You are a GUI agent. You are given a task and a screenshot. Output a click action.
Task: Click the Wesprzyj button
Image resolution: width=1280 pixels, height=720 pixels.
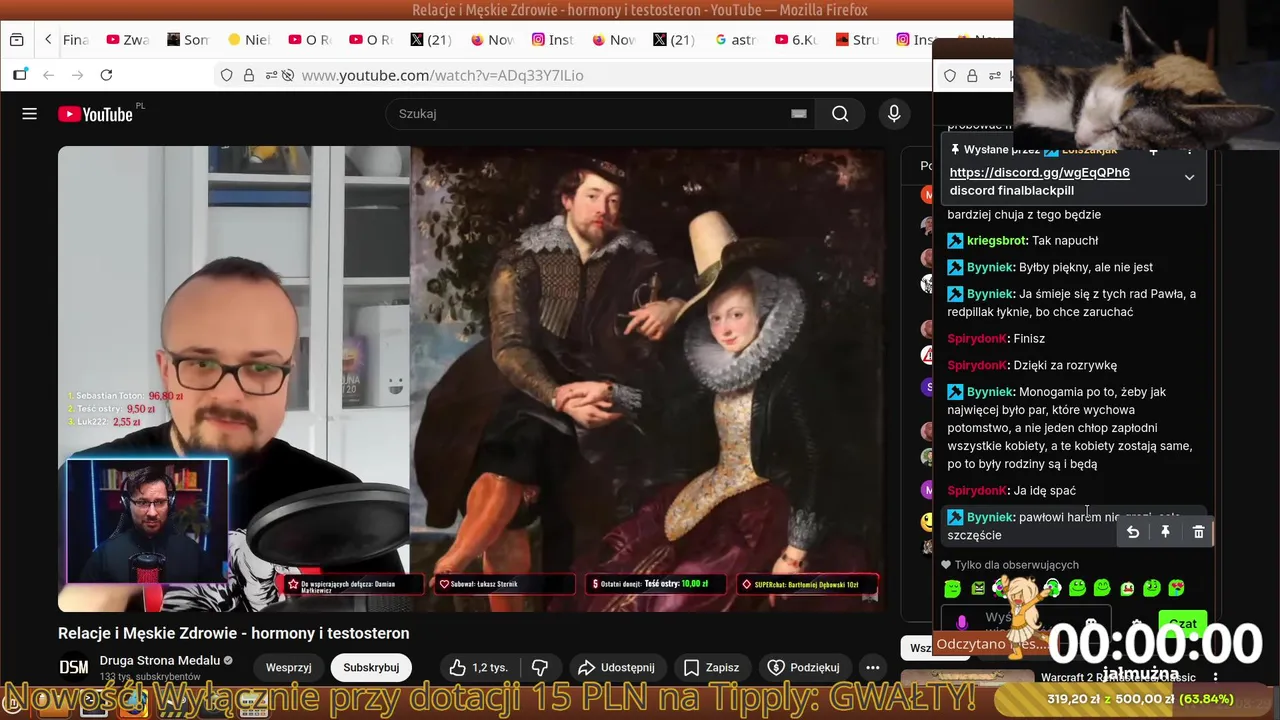(288, 667)
